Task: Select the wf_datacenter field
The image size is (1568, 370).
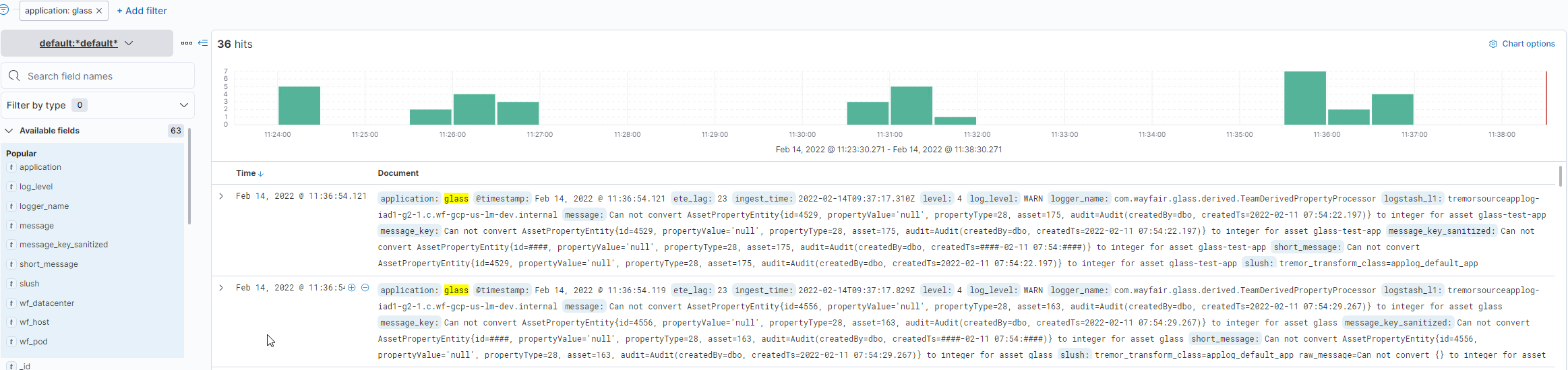Action: click(x=47, y=303)
